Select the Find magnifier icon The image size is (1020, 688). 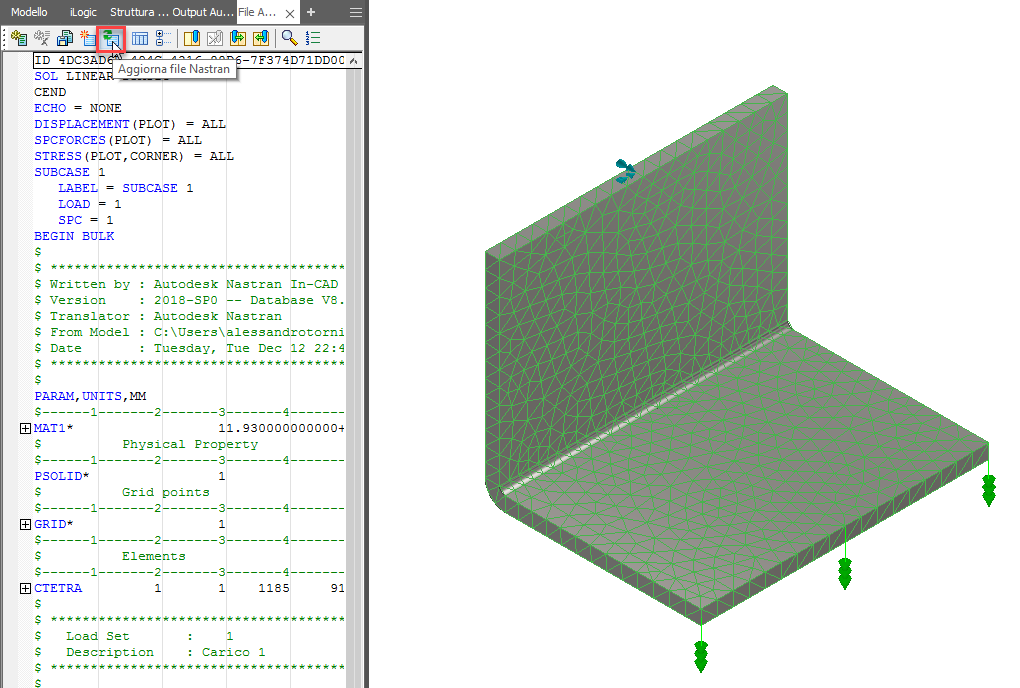[x=289, y=37]
